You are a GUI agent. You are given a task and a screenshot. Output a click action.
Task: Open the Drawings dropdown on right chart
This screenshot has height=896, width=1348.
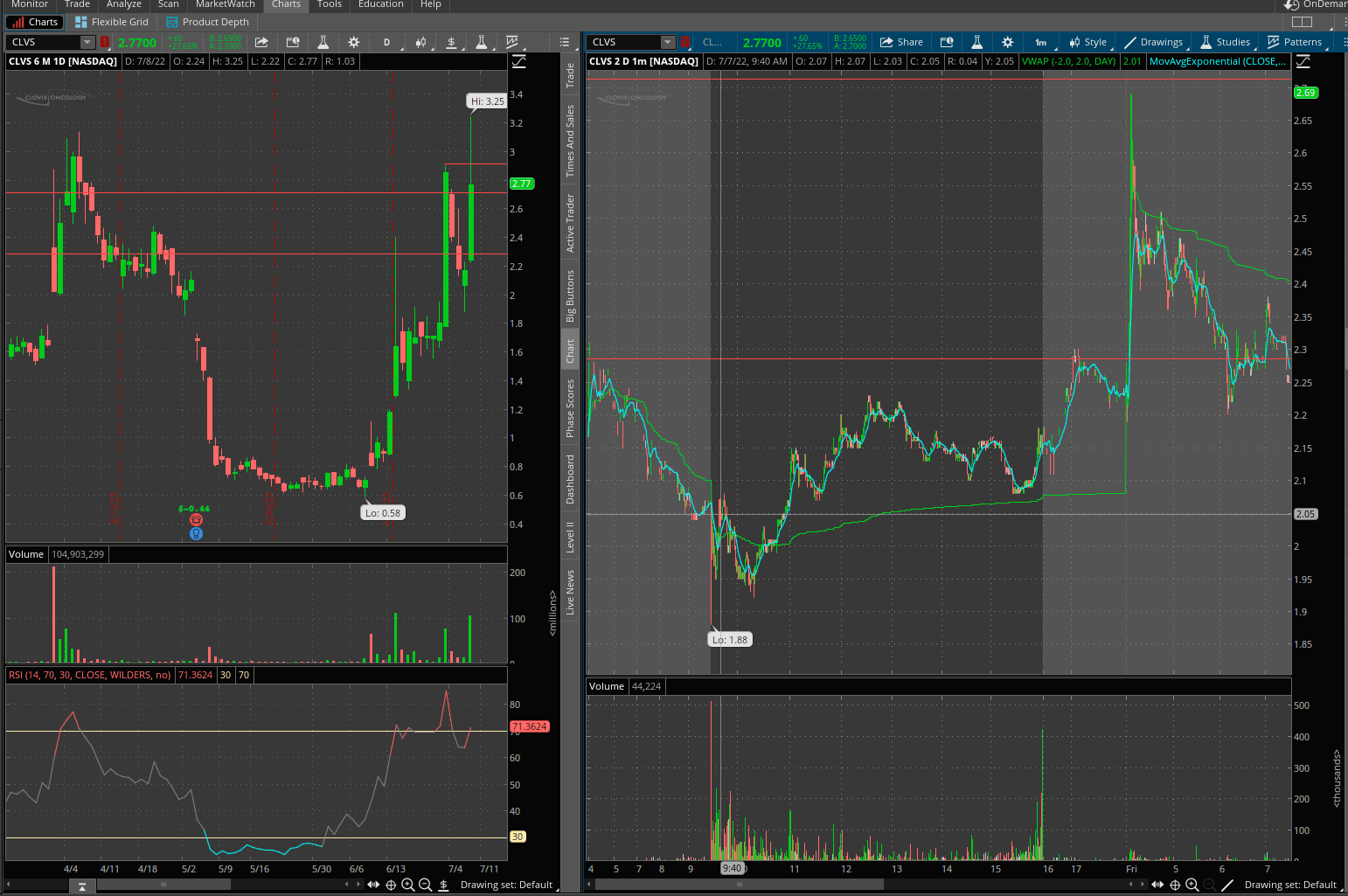click(1154, 42)
